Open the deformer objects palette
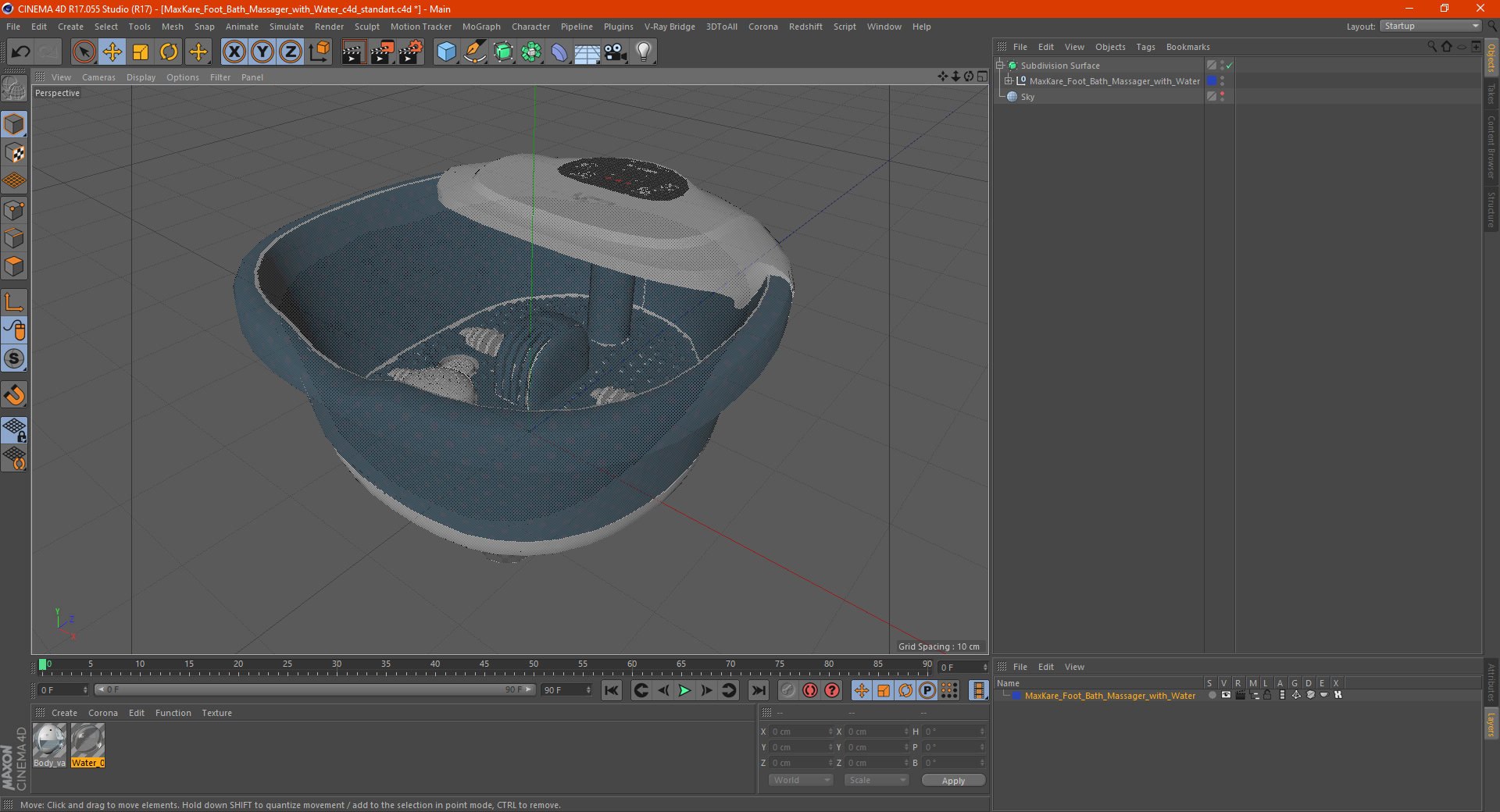Screen dimensions: 1500x812 [559, 52]
